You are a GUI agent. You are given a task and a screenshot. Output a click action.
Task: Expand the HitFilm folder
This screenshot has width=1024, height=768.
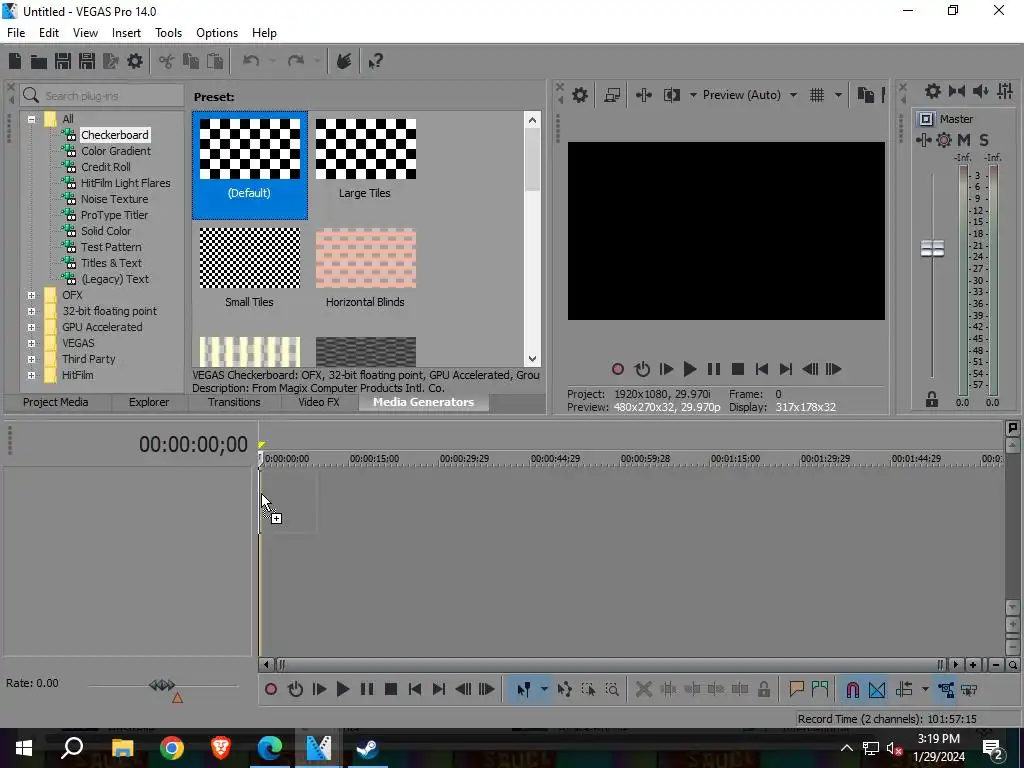click(31, 376)
